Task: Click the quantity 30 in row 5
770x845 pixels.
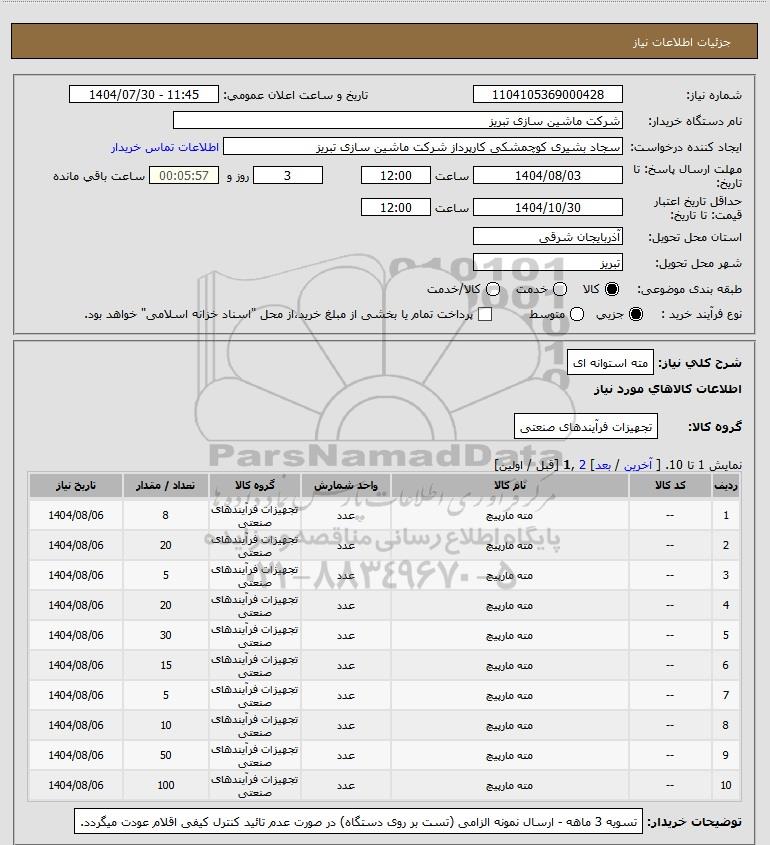Action: coord(165,635)
